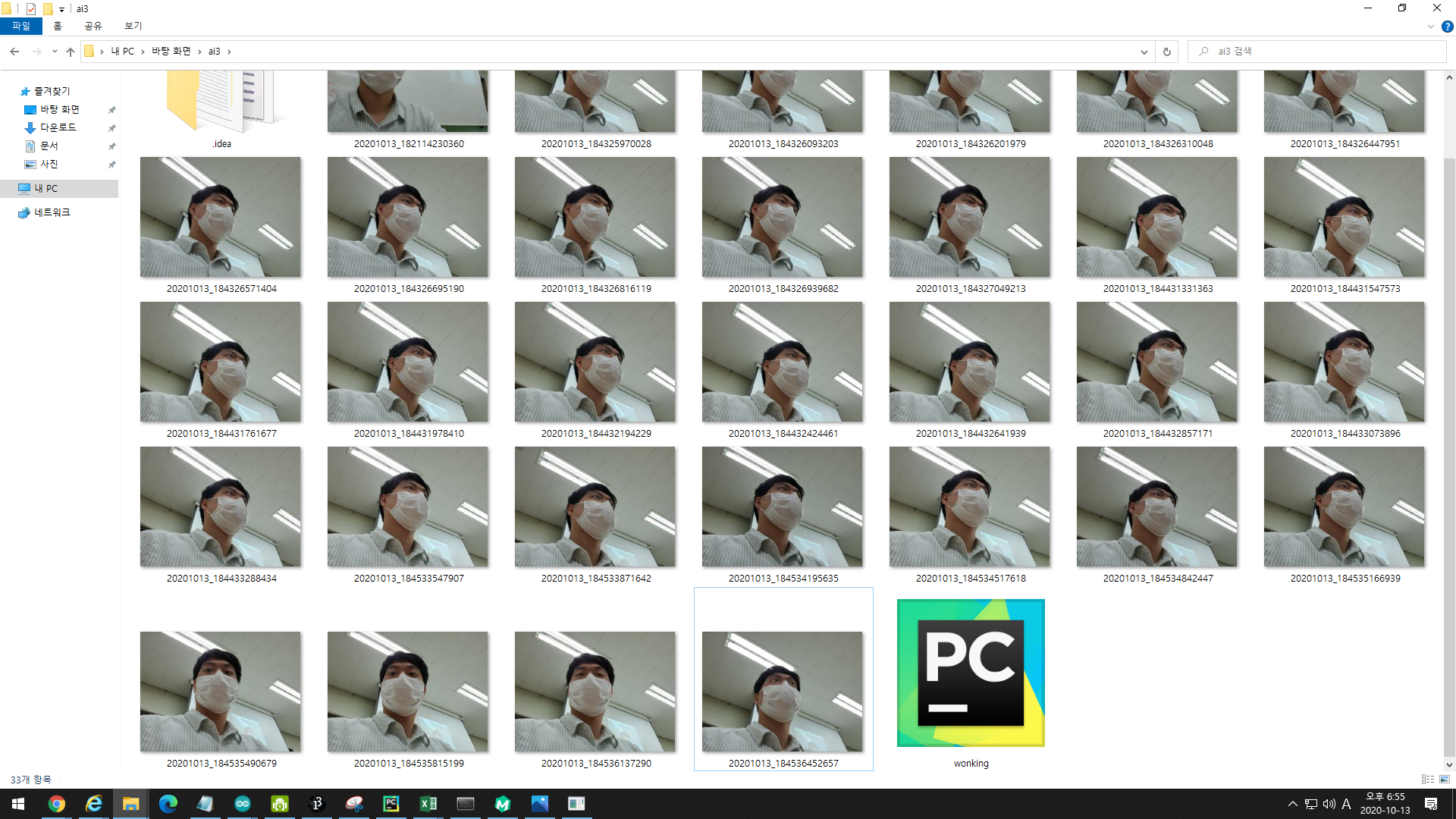Image resolution: width=1456 pixels, height=819 pixels.
Task: Select the wonking PyCharm file
Action: 971,675
